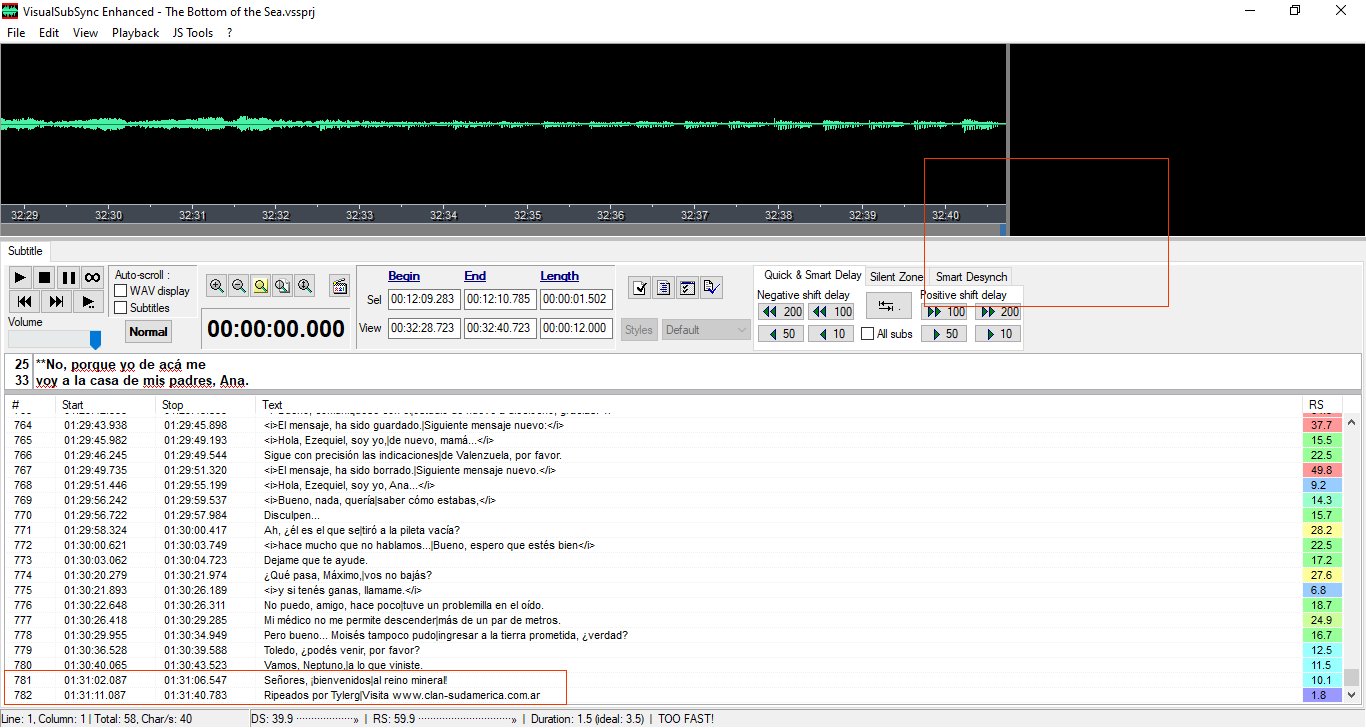Click the zoom out magnifier icon

238,286
